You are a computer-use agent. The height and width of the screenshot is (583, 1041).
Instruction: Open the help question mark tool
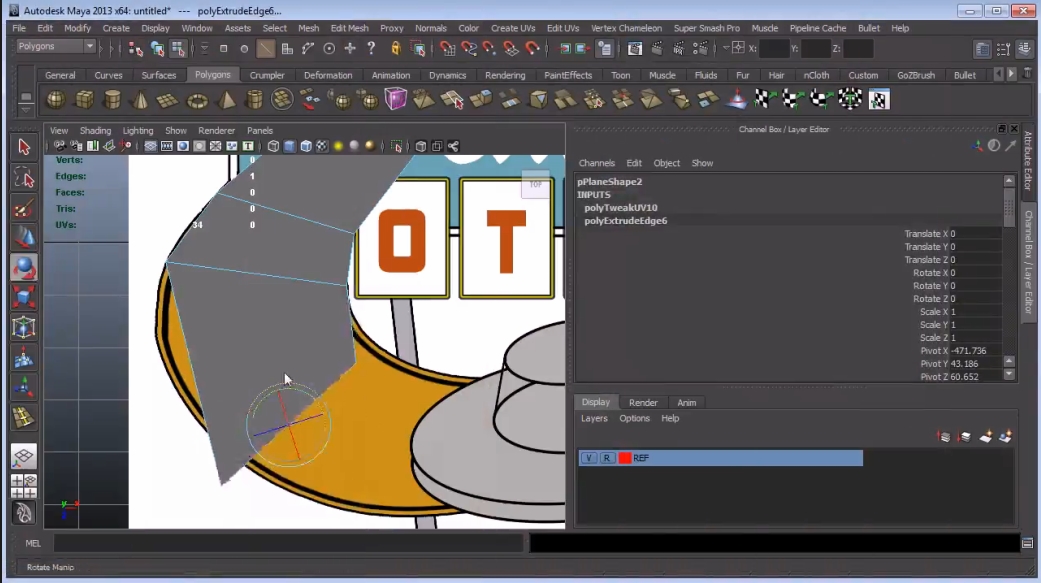tap(371, 48)
